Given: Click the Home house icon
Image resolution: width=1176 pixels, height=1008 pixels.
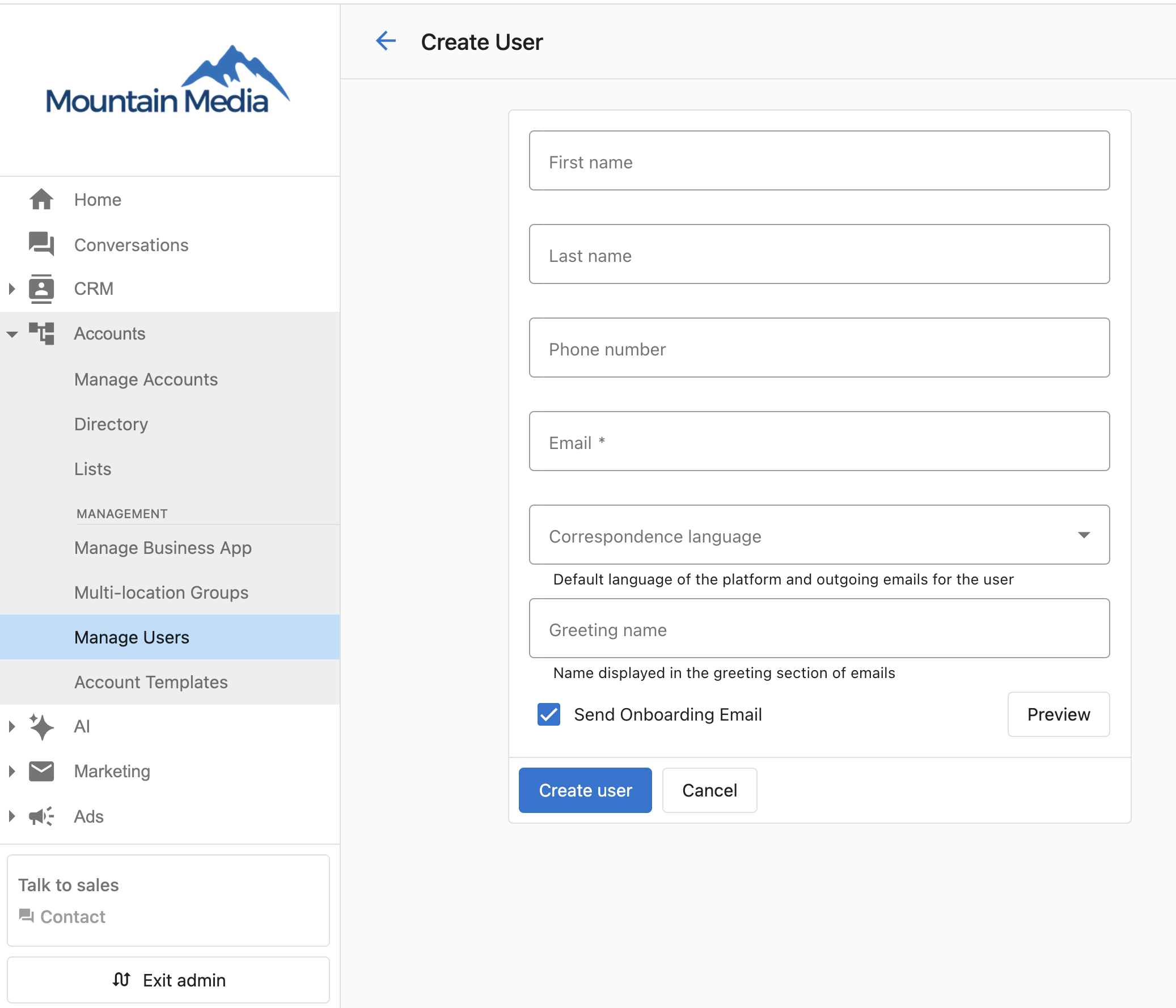Looking at the screenshot, I should [x=41, y=199].
